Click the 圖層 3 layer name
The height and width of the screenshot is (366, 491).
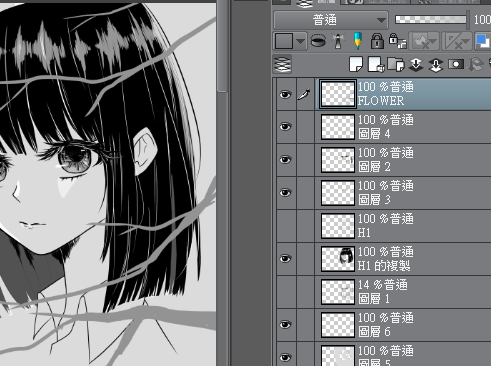click(374, 200)
